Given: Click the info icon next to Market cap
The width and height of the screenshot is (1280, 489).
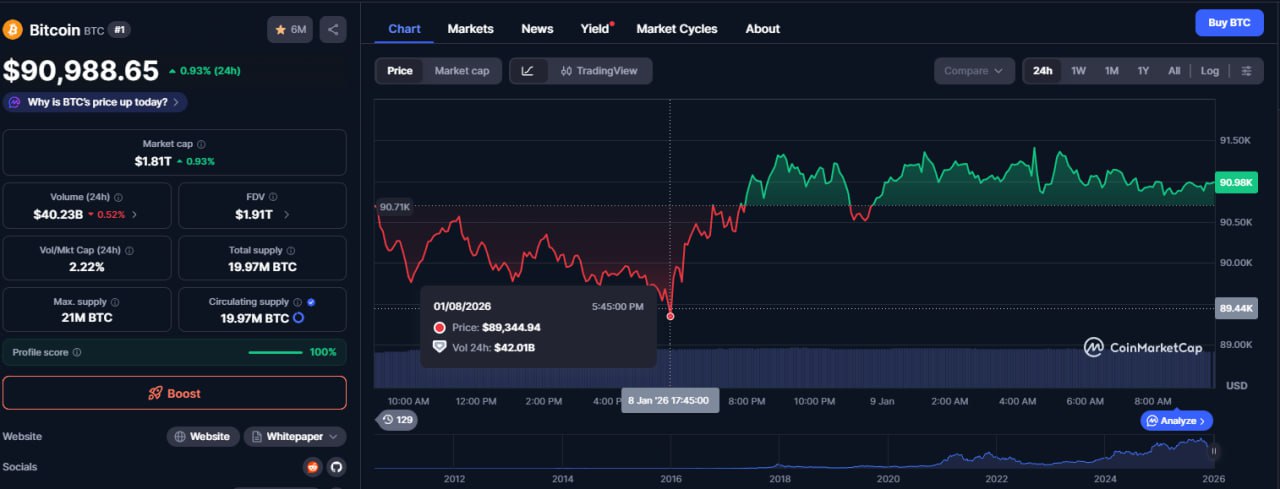Looking at the screenshot, I should [x=201, y=144].
